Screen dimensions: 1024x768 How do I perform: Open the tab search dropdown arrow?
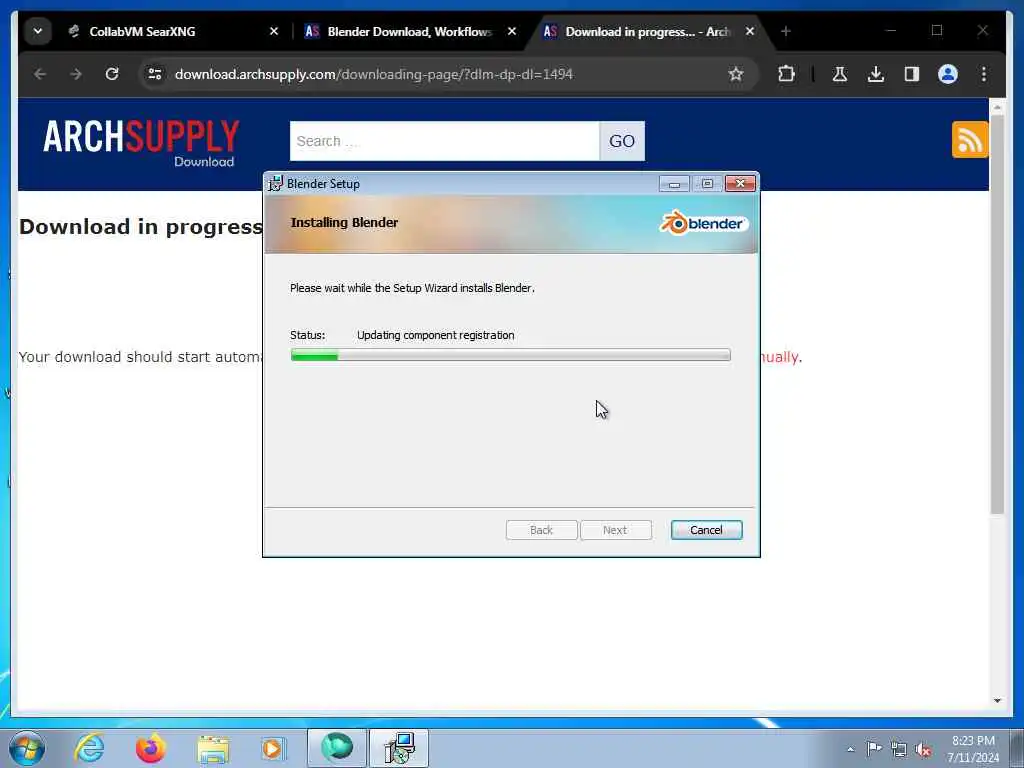(x=38, y=31)
